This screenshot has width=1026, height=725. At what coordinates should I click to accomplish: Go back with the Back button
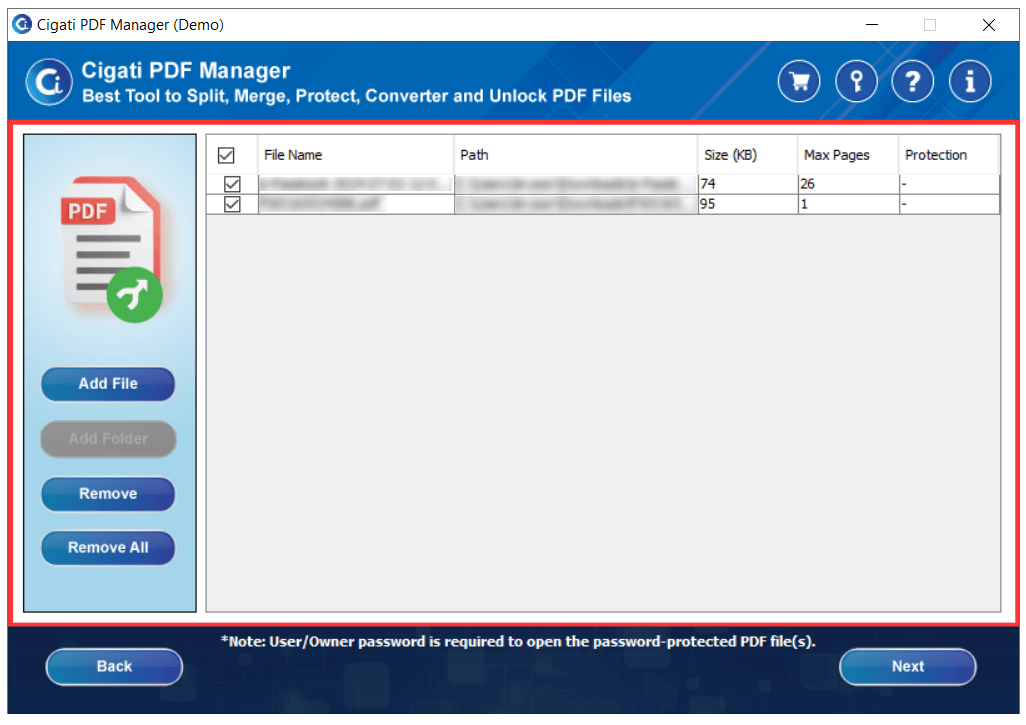point(114,666)
